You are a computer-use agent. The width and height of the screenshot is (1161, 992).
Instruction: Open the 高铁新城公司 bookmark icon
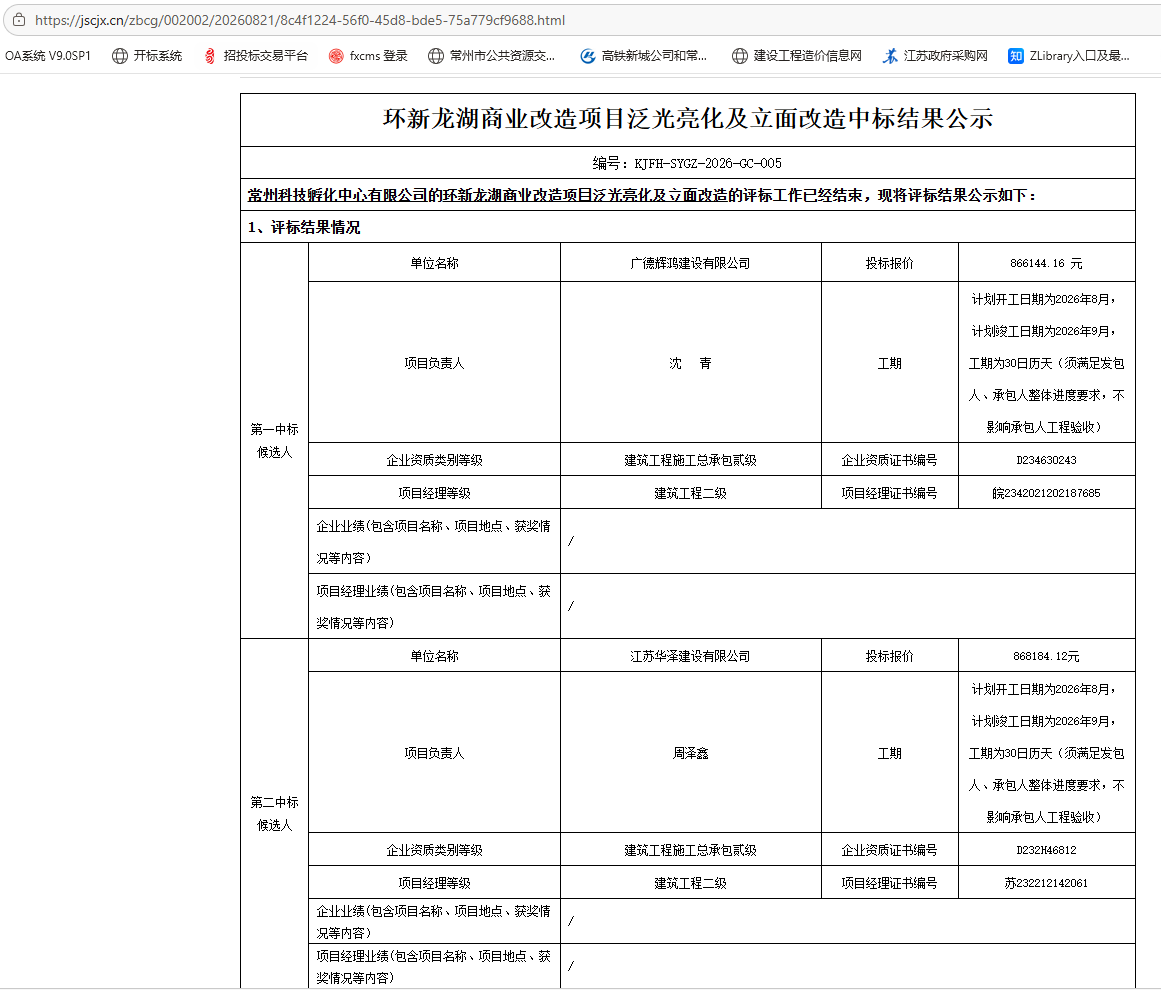click(x=588, y=56)
